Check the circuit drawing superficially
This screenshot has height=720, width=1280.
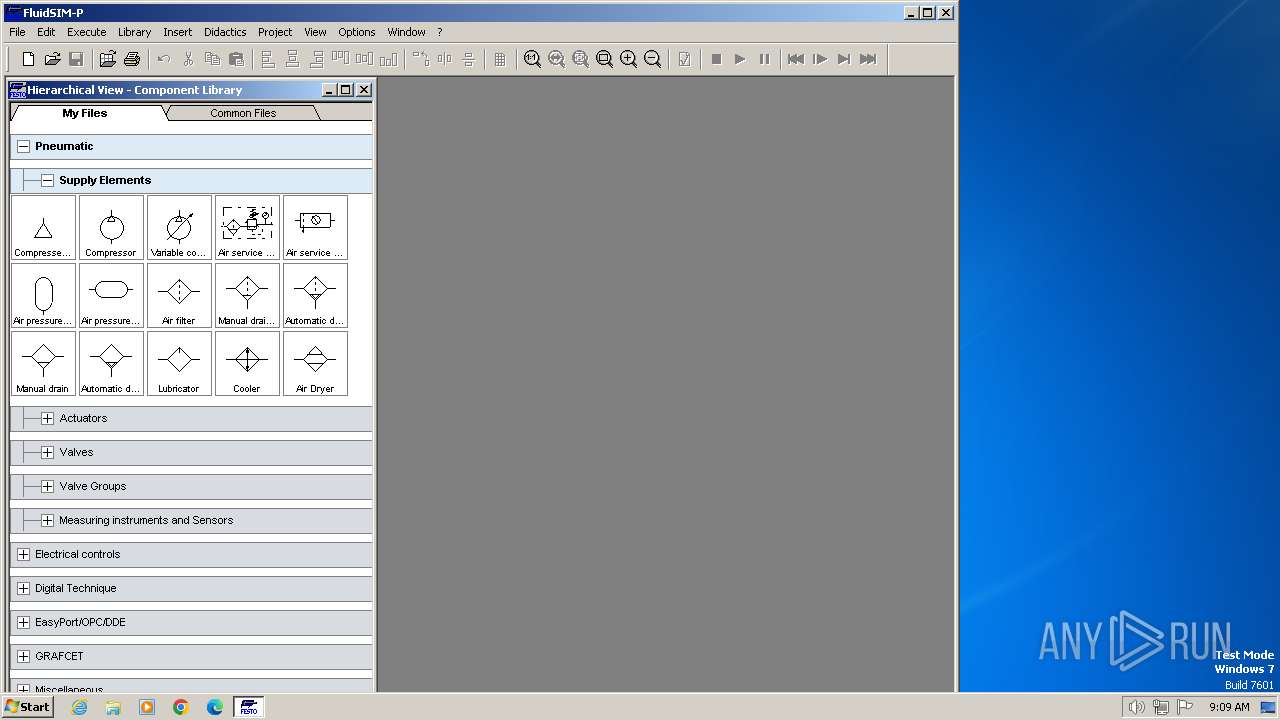click(x=684, y=59)
